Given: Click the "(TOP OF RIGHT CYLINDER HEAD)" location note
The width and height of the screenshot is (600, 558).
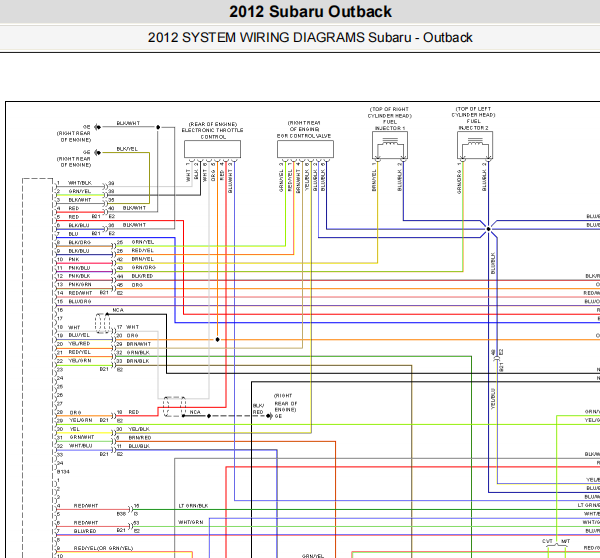Looking at the screenshot, I should [390, 113].
